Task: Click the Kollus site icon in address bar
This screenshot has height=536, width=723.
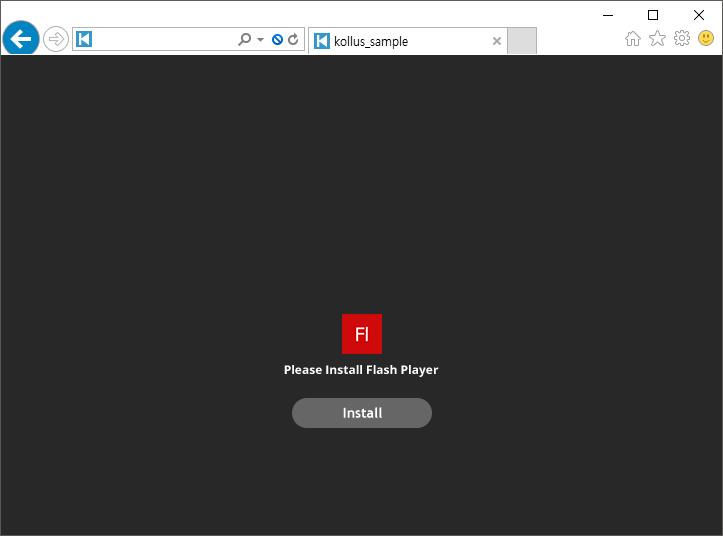Action: (x=84, y=39)
